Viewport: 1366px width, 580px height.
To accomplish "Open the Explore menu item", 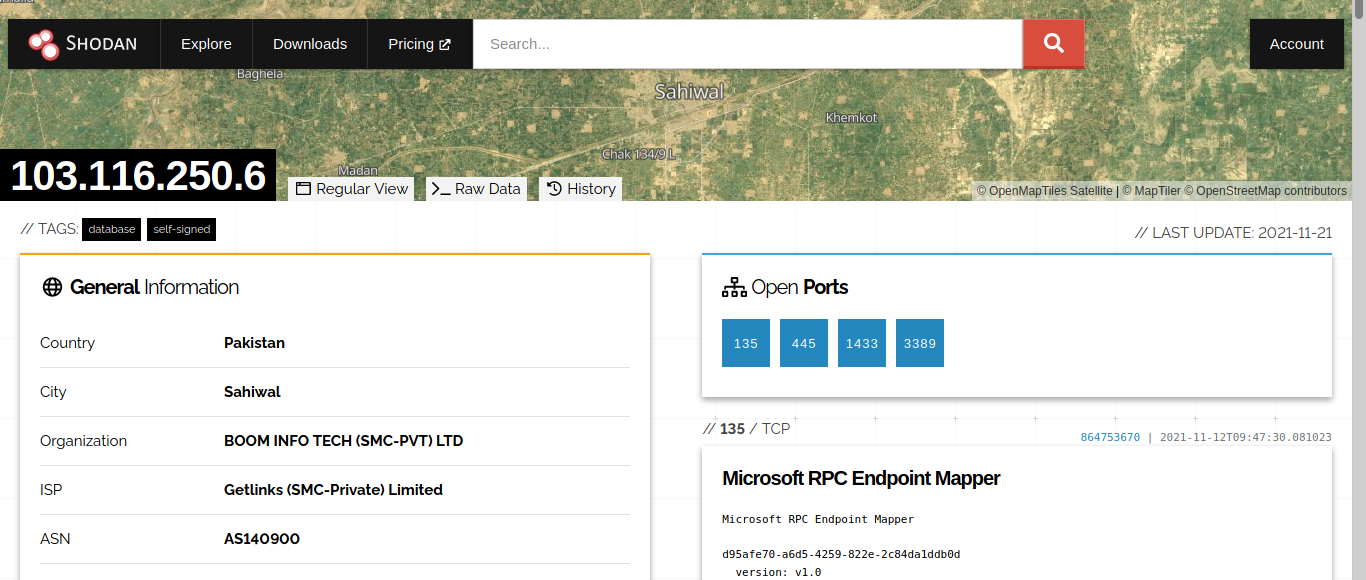I will click(x=206, y=44).
